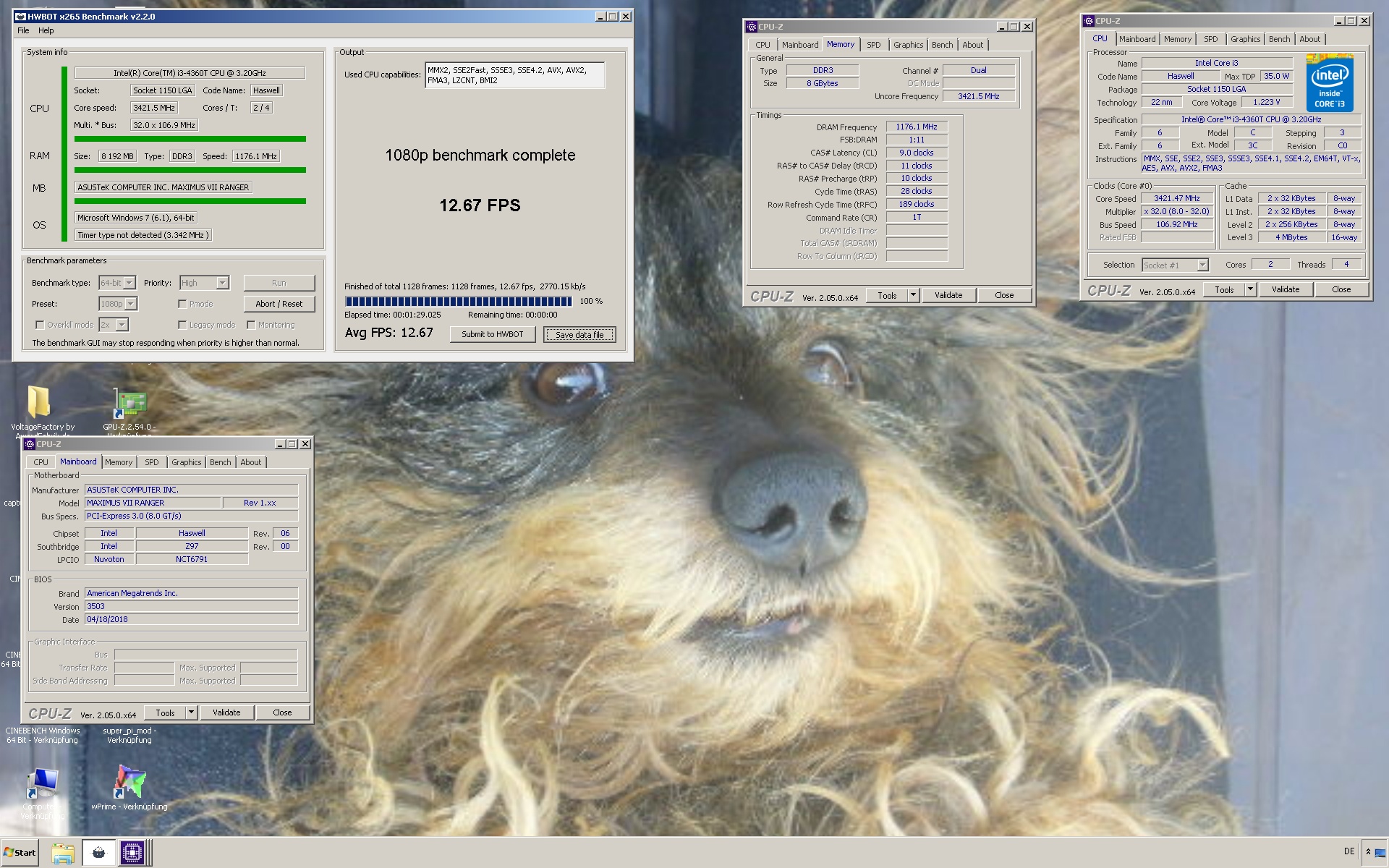Click the disabled Run button
1389x868 pixels.
coord(279,283)
